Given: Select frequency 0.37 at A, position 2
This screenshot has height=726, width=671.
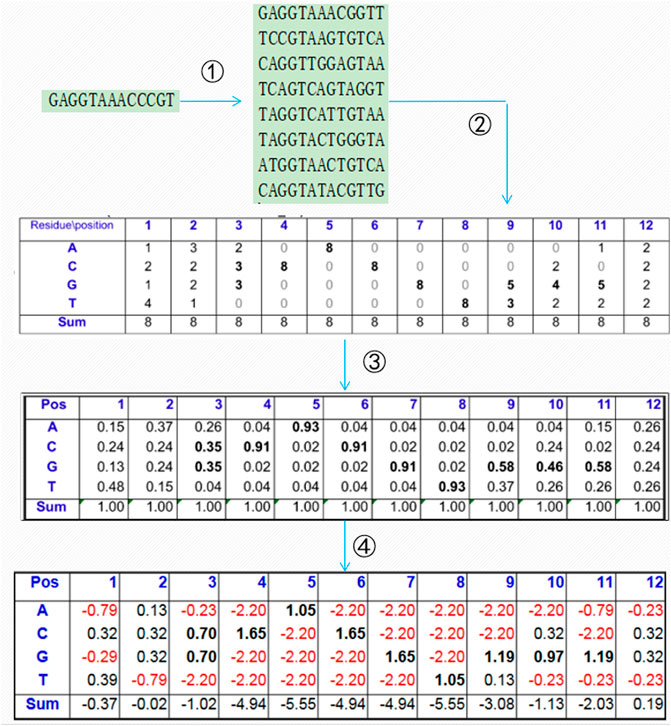Looking at the screenshot, I should click(x=159, y=426).
